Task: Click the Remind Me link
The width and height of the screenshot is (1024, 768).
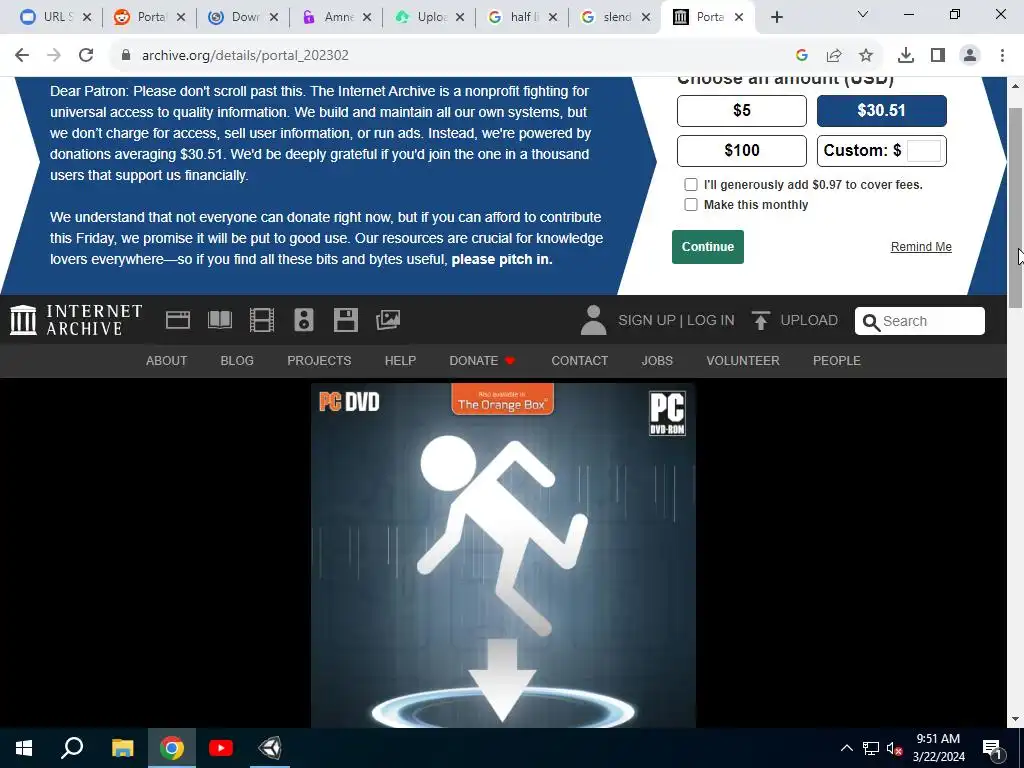Action: pyautogui.click(x=921, y=247)
